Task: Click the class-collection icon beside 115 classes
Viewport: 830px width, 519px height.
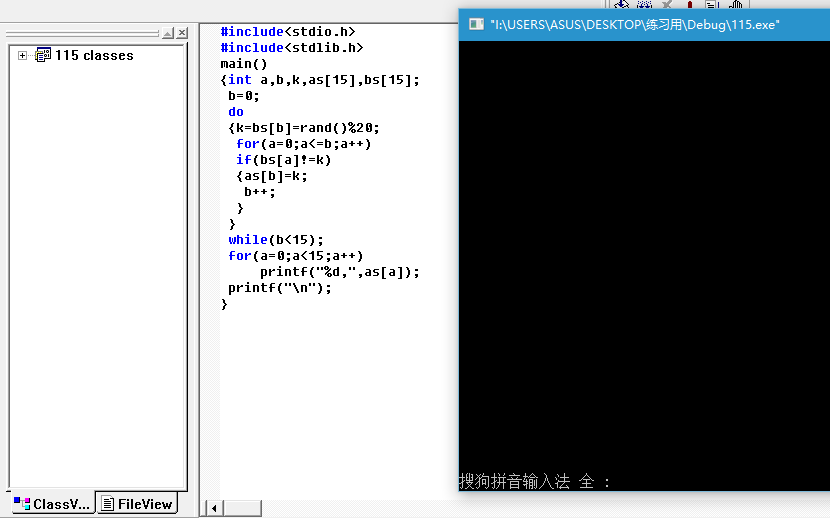Action: (43, 55)
